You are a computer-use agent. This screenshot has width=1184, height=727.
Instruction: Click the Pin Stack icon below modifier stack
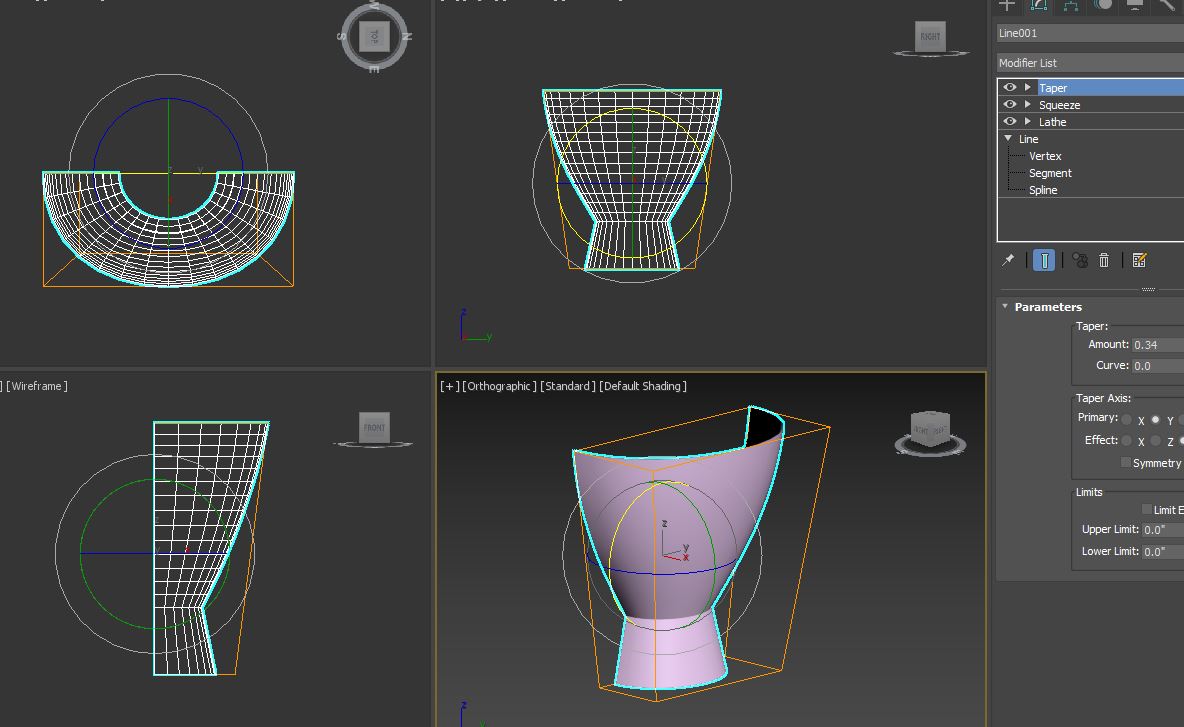coord(1008,260)
